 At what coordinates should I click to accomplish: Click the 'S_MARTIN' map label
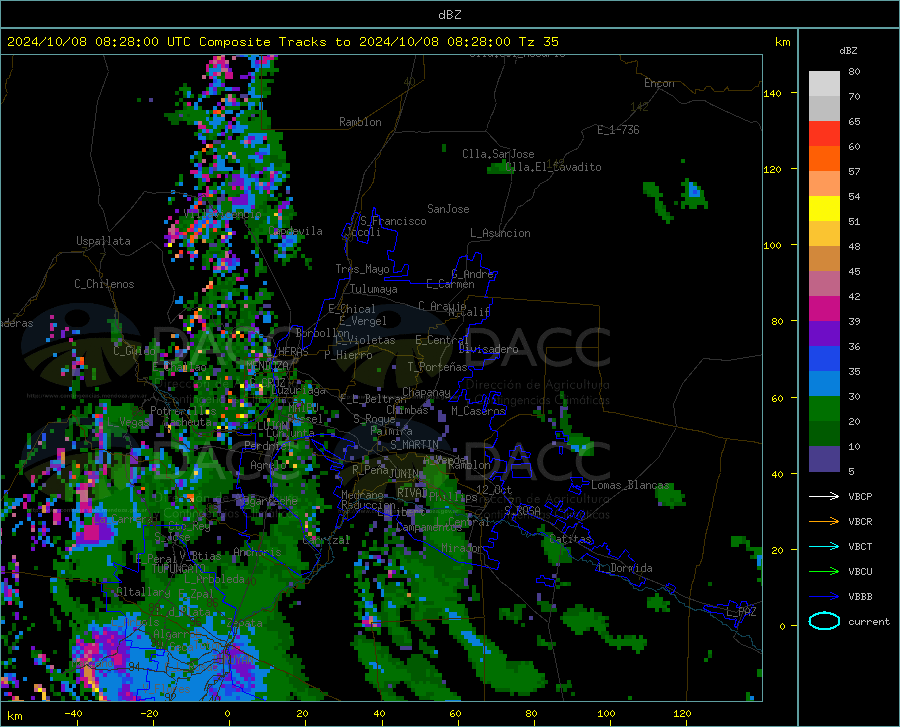414,445
